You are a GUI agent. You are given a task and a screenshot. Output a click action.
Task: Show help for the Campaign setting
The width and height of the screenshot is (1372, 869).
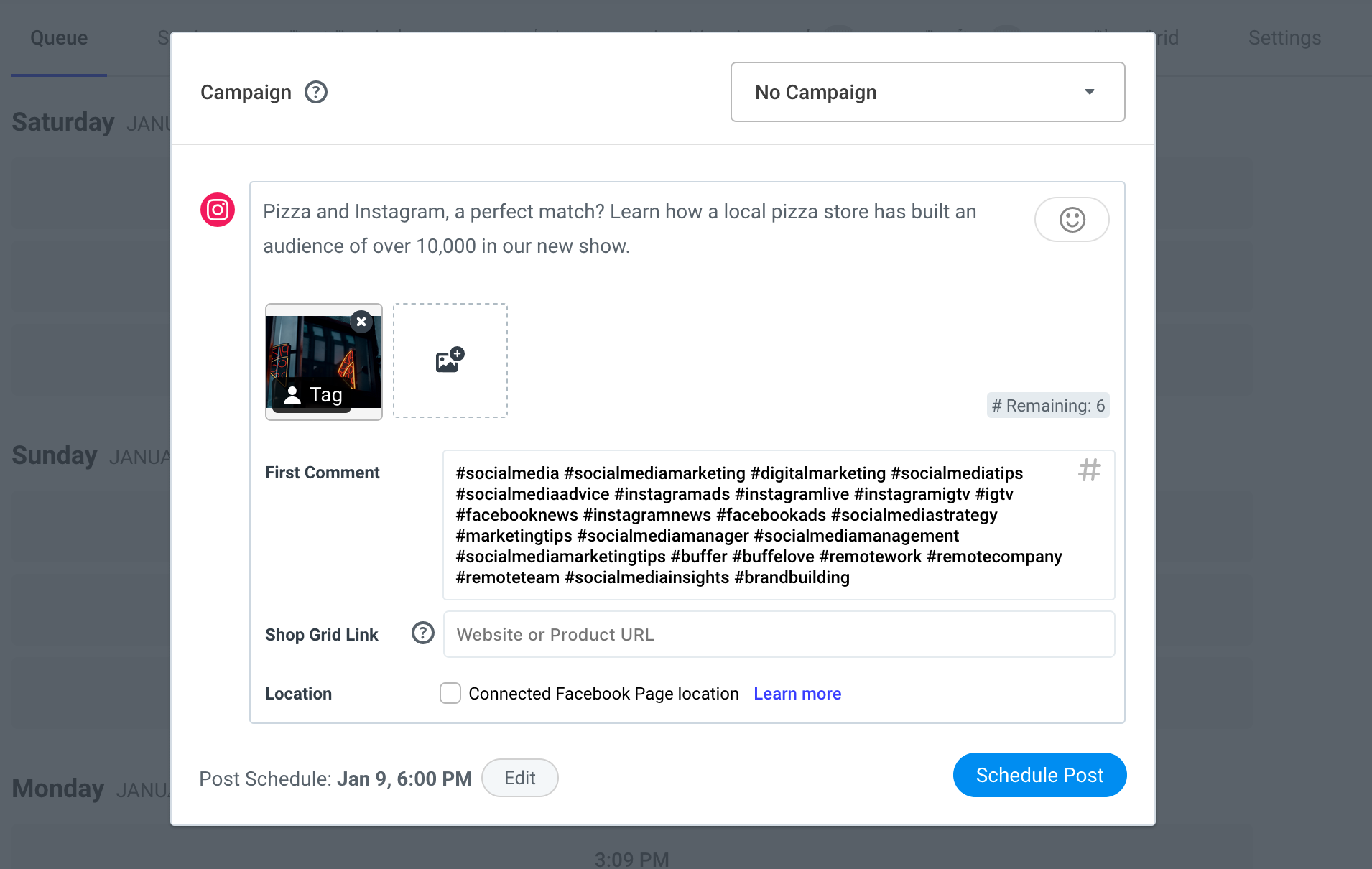click(x=316, y=93)
